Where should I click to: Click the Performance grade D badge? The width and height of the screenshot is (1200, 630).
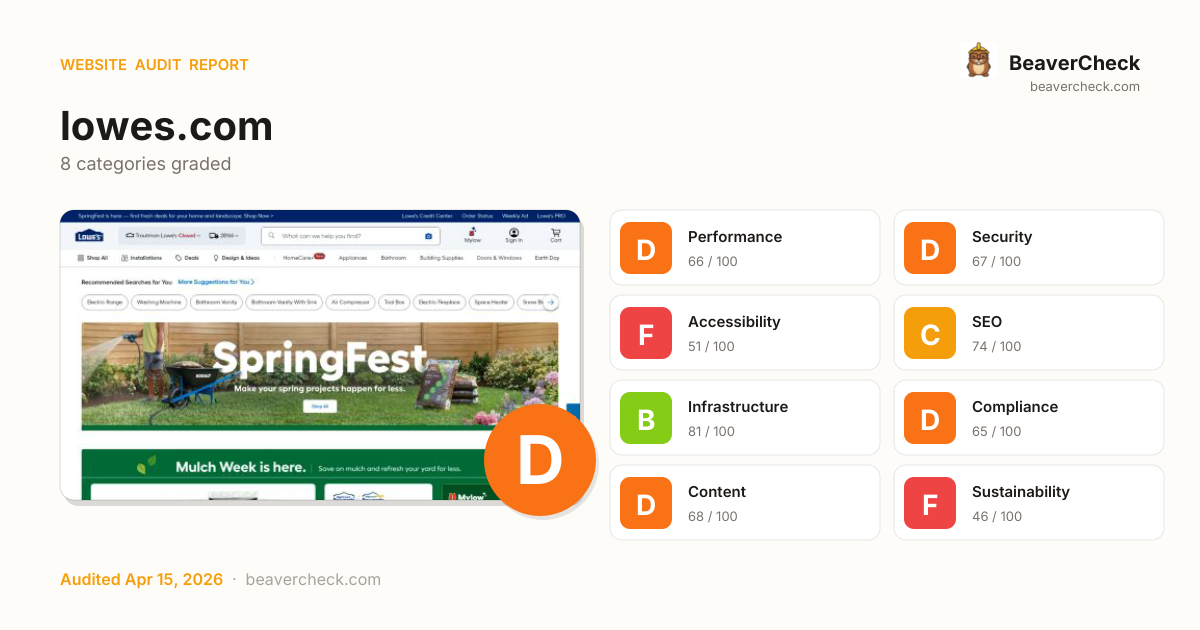(646, 248)
